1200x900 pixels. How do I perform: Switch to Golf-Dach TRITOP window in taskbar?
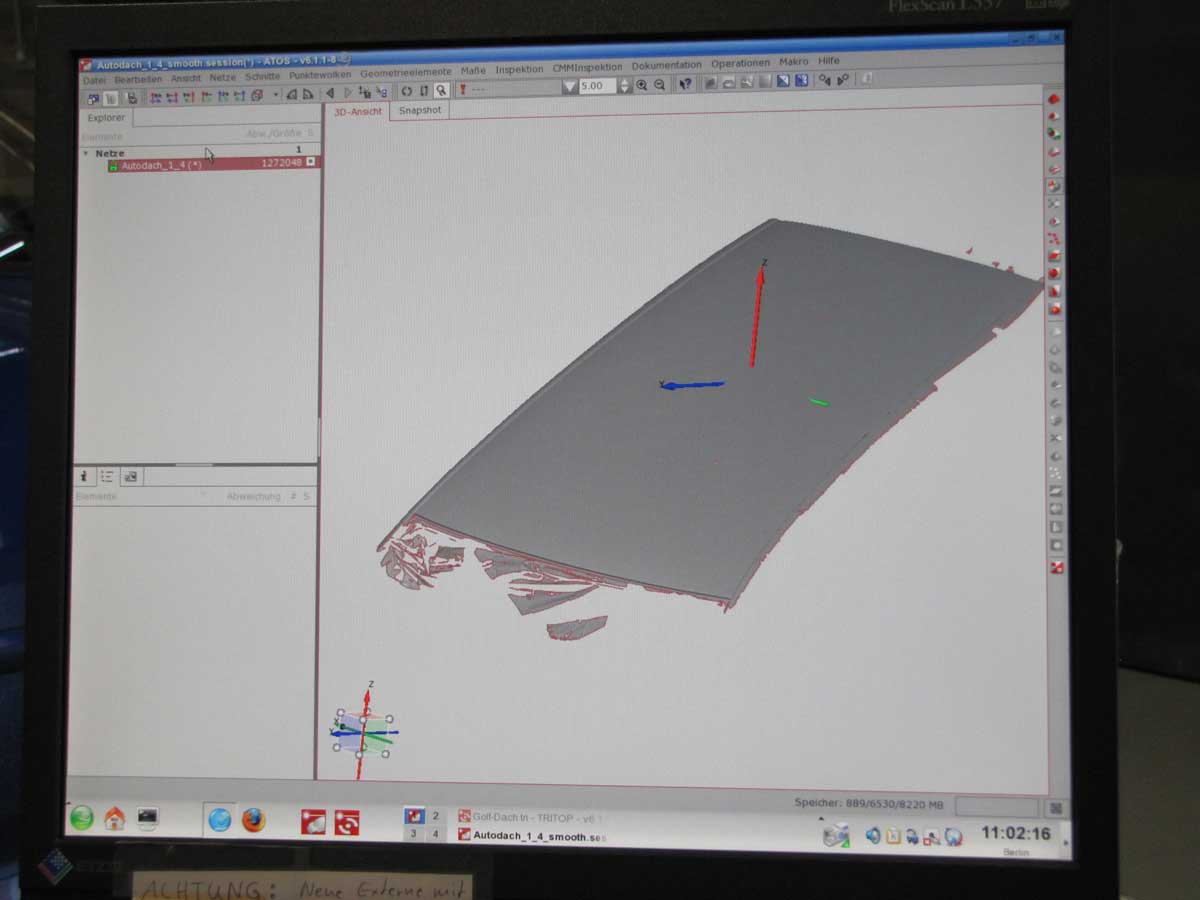pyautogui.click(x=530, y=817)
